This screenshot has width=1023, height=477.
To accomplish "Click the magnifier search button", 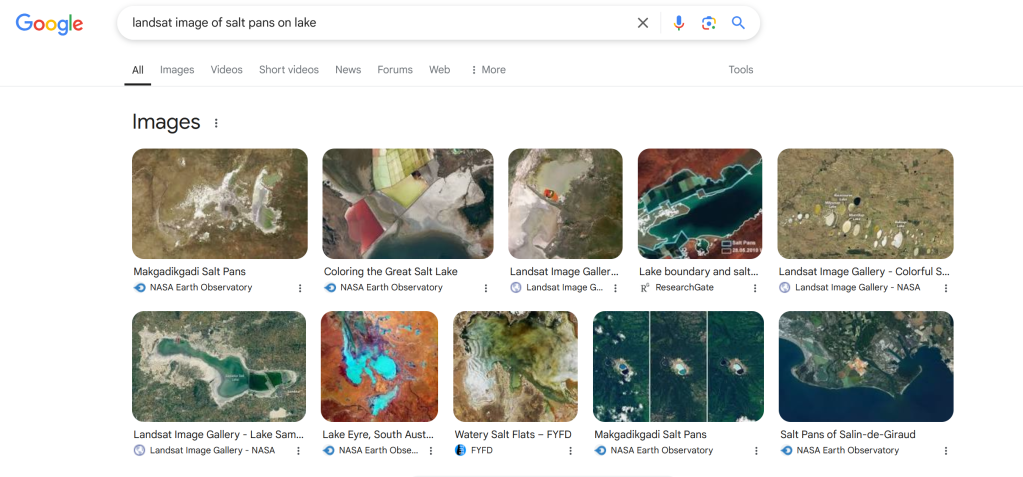I will [x=738, y=23].
